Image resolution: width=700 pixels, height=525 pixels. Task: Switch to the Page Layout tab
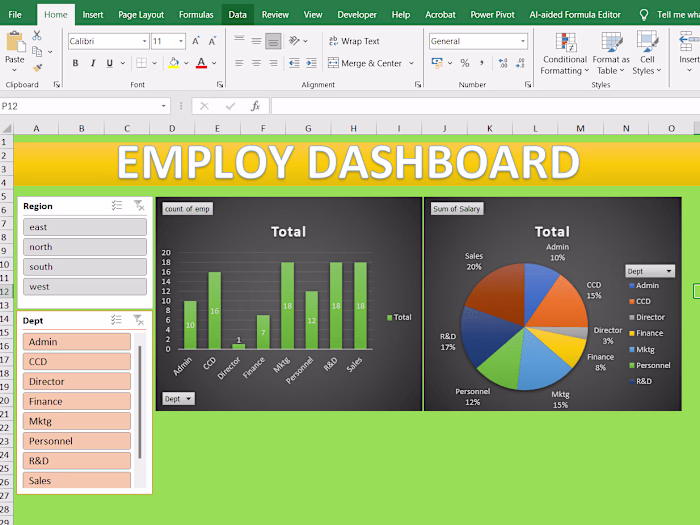141,15
